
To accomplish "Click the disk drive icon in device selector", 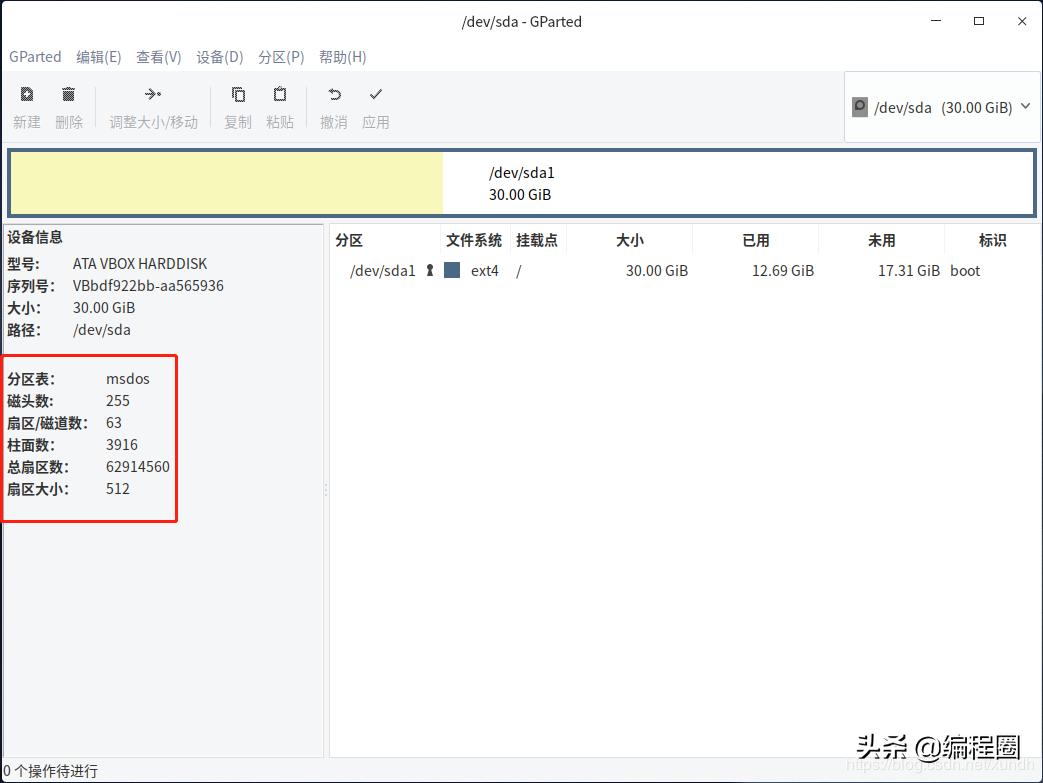I will [859, 106].
